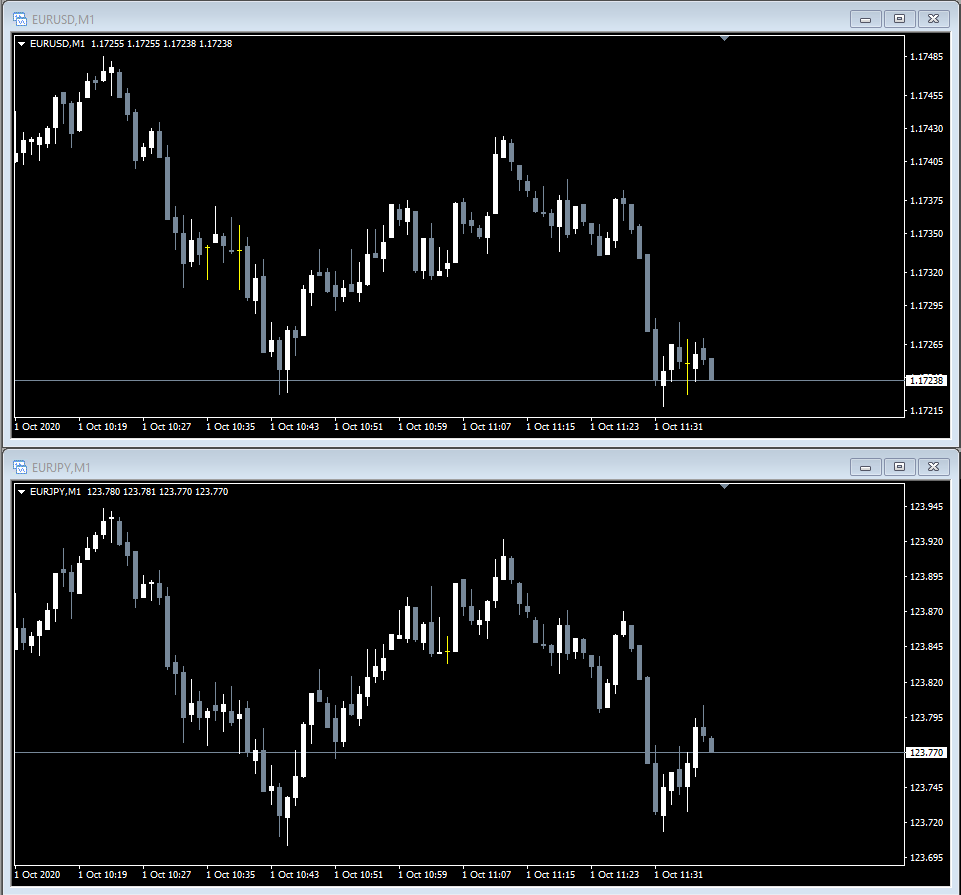This screenshot has width=961, height=895.
Task: Close the EURJPY,M1 chart window
Action: [x=933, y=467]
